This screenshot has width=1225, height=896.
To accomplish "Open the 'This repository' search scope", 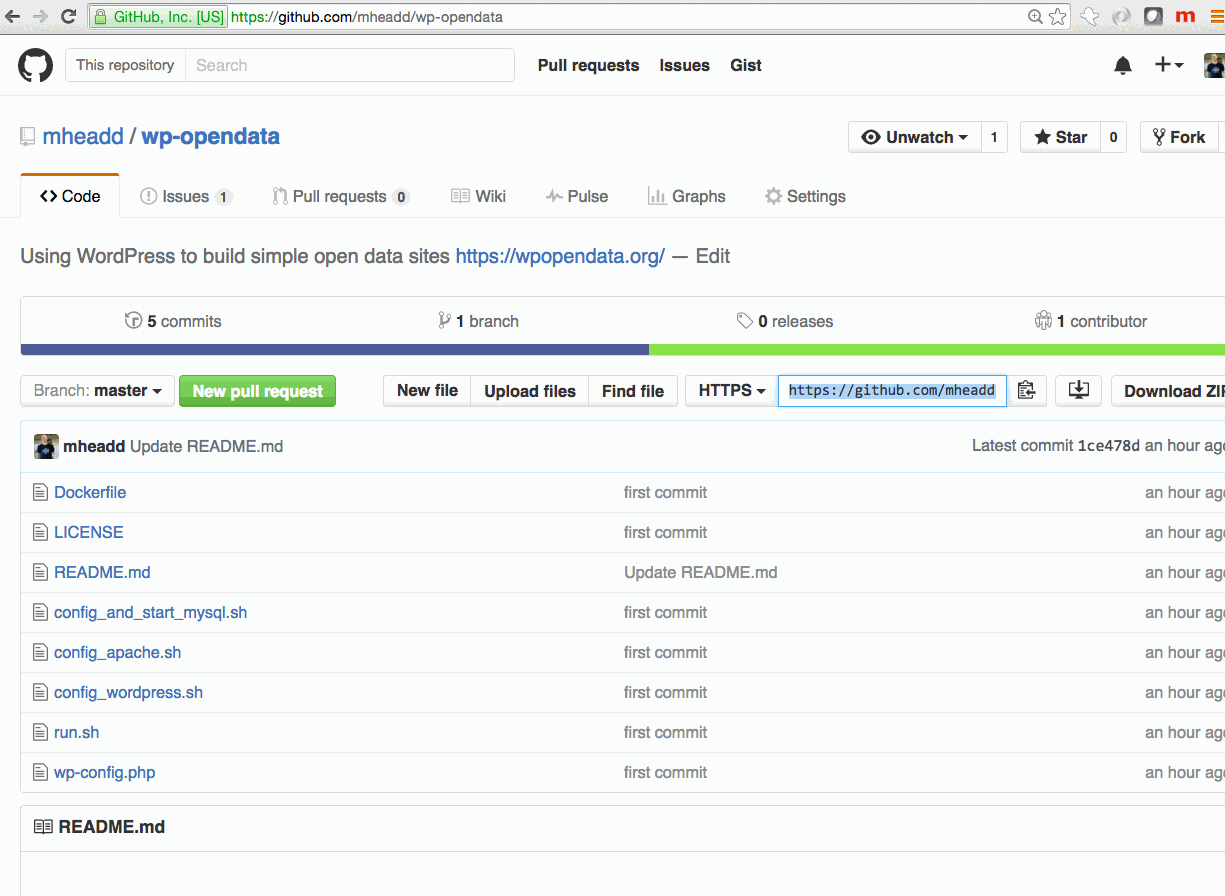I will point(125,65).
